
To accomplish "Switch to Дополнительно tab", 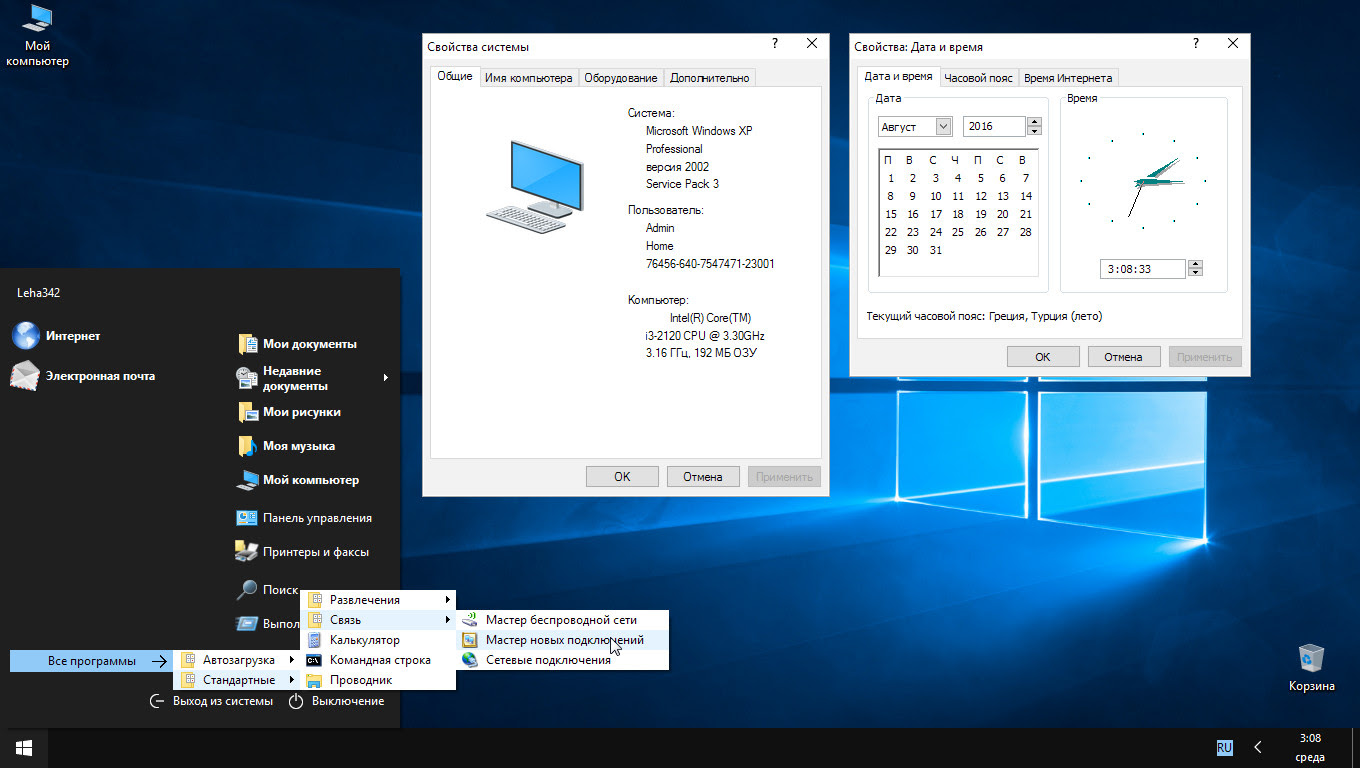I will tap(709, 78).
